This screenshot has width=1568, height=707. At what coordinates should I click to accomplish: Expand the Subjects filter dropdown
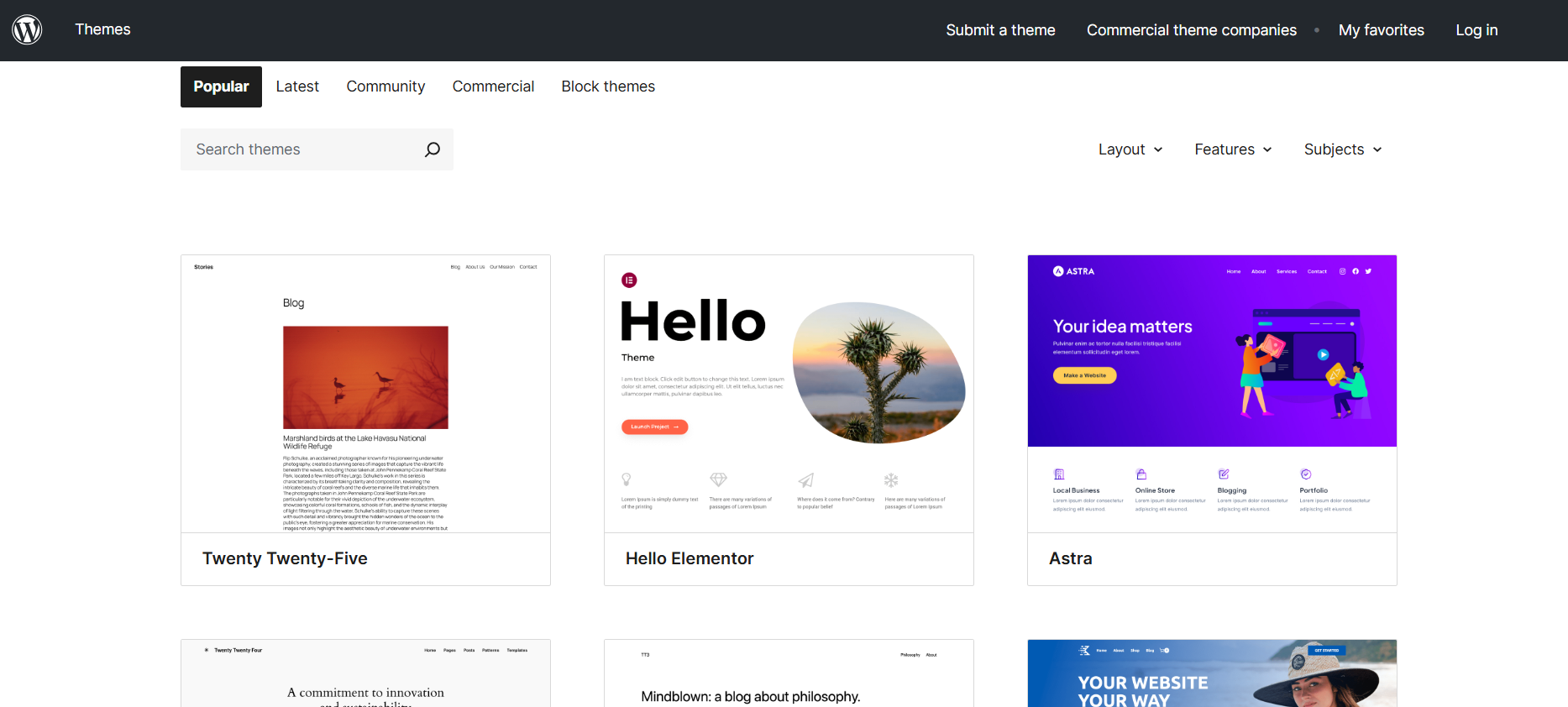(x=1343, y=149)
